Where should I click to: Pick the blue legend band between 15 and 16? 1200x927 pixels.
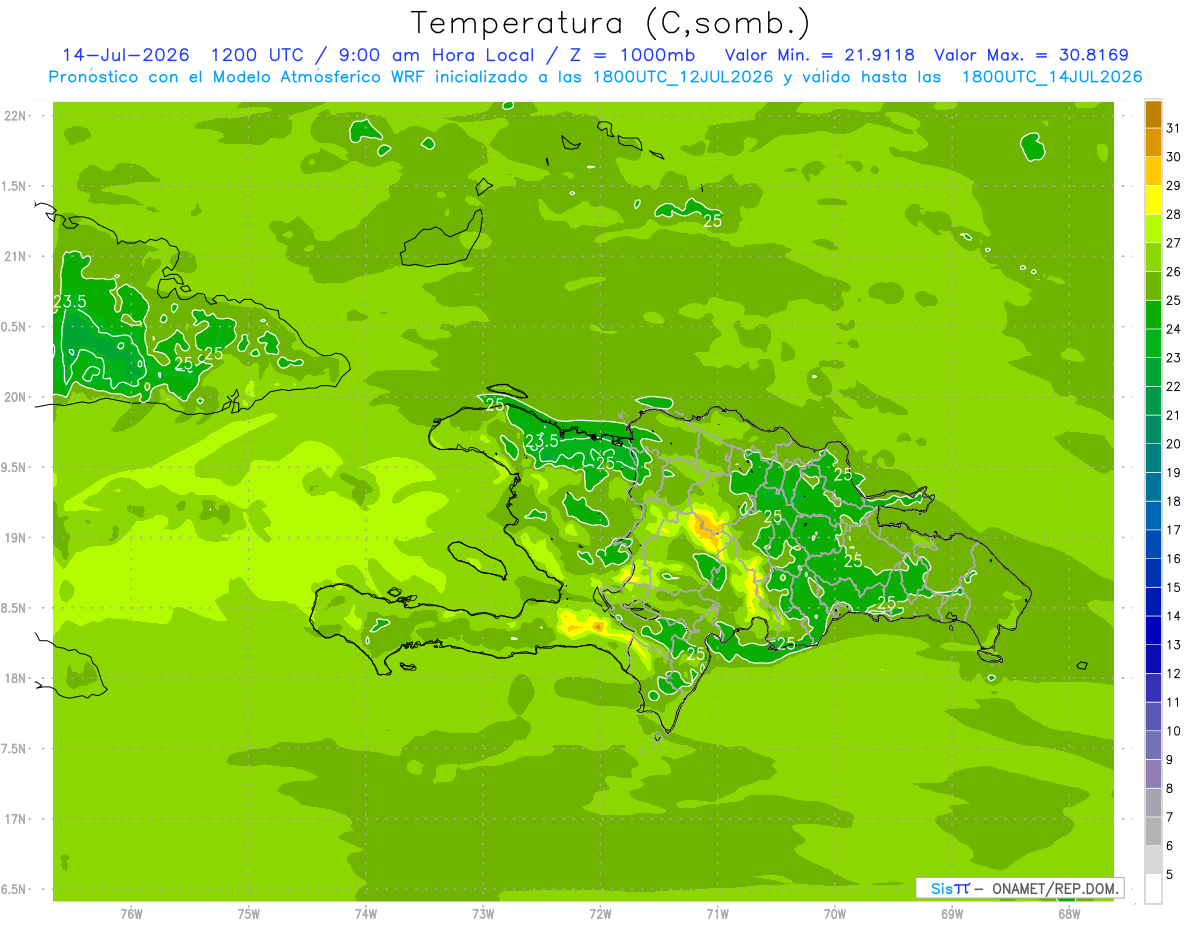1153,573
